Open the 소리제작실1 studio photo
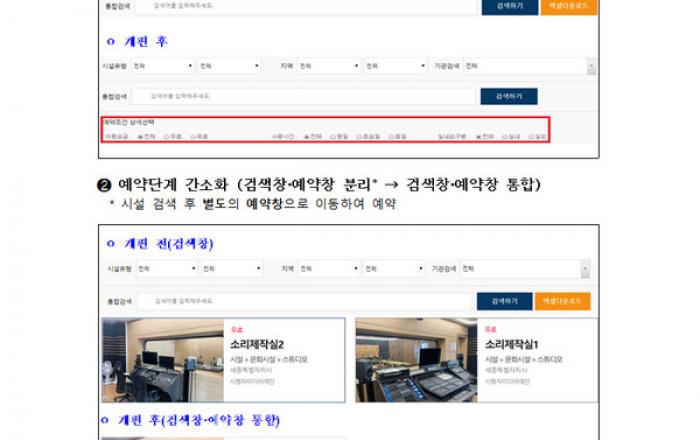This screenshot has width=700, height=440. click(417, 360)
